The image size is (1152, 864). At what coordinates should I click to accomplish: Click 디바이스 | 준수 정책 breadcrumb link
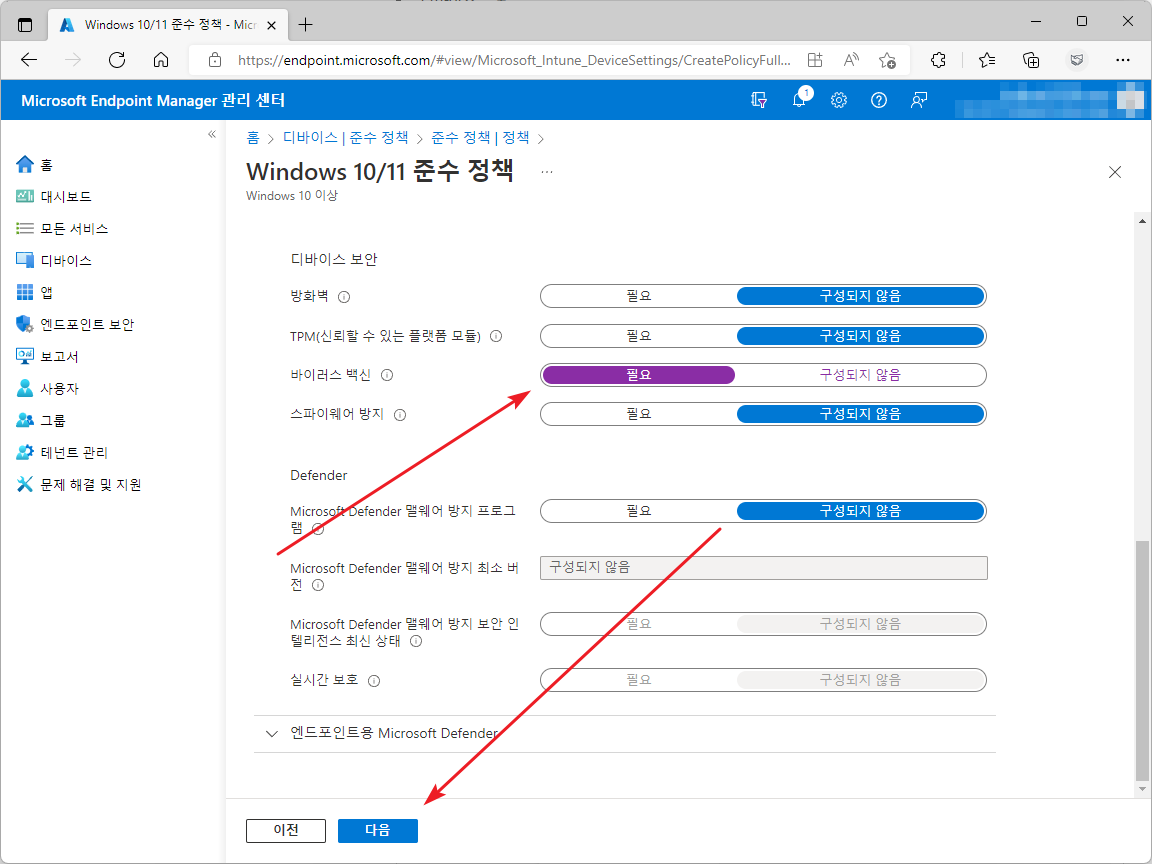click(x=345, y=137)
